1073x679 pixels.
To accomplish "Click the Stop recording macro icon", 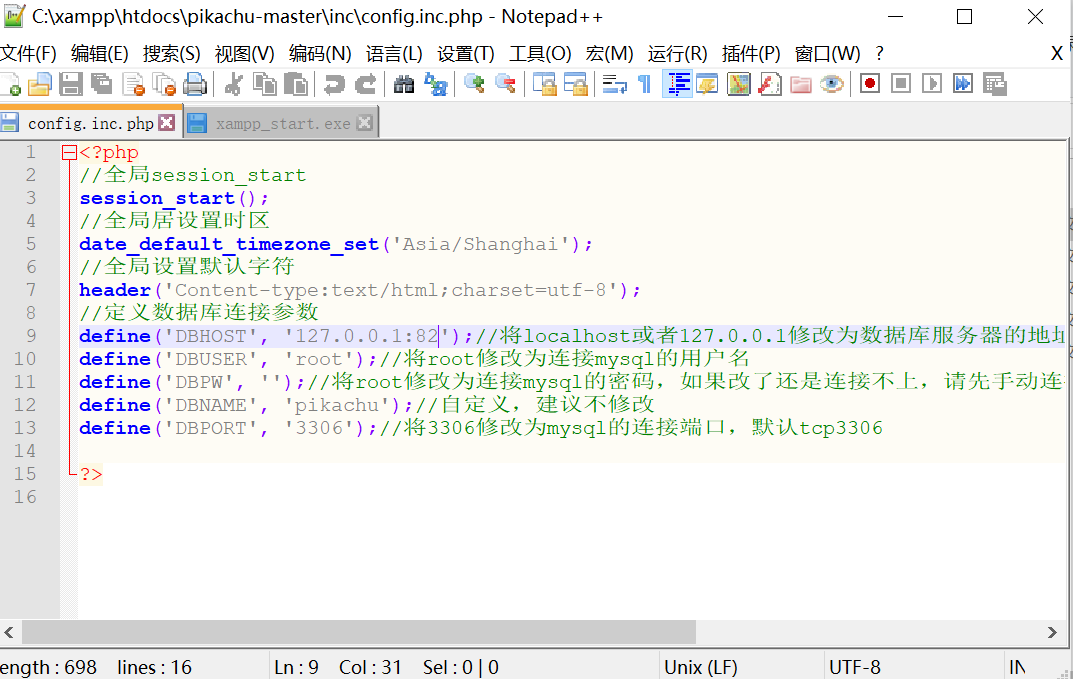I will click(901, 84).
